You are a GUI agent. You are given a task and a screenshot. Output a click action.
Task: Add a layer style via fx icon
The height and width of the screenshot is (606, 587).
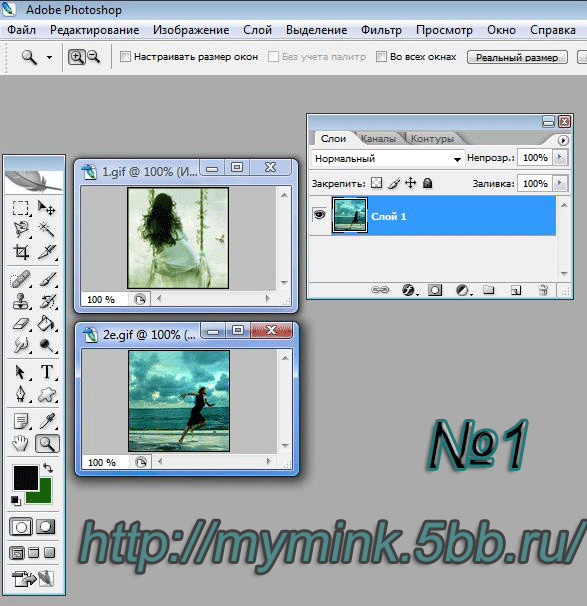pos(408,290)
